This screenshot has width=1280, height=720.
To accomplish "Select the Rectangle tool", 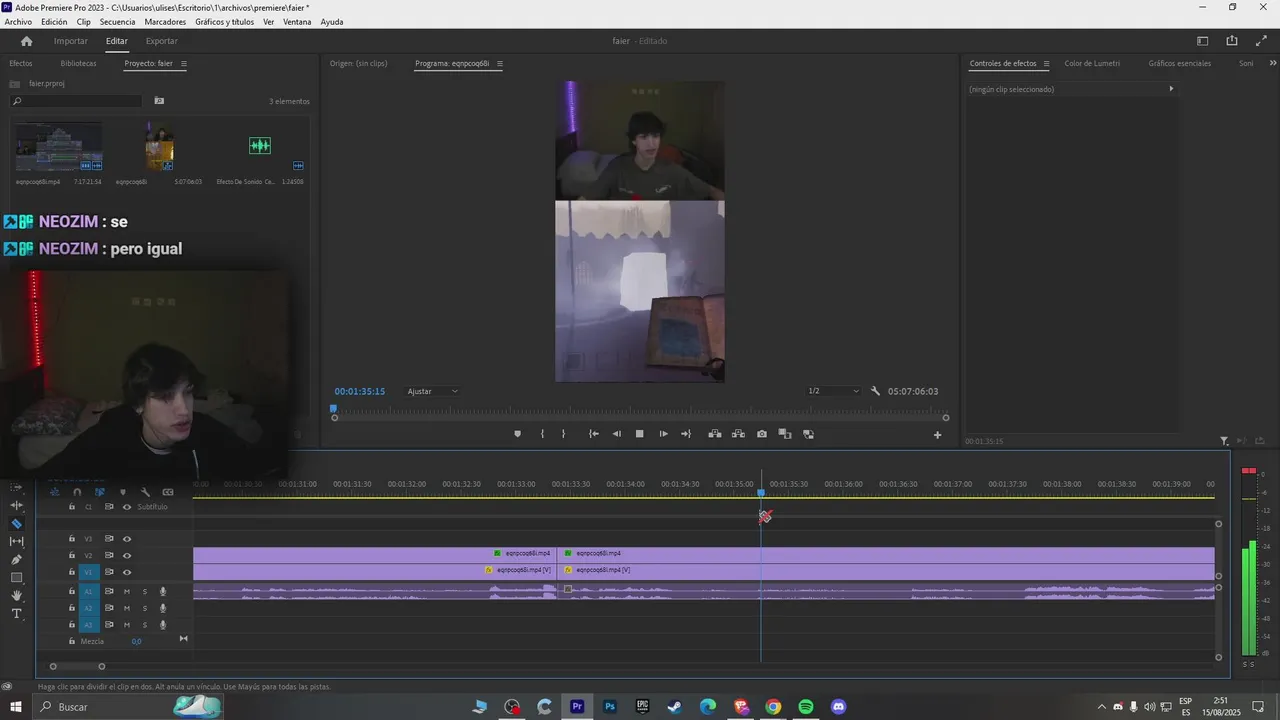I will (x=16, y=577).
